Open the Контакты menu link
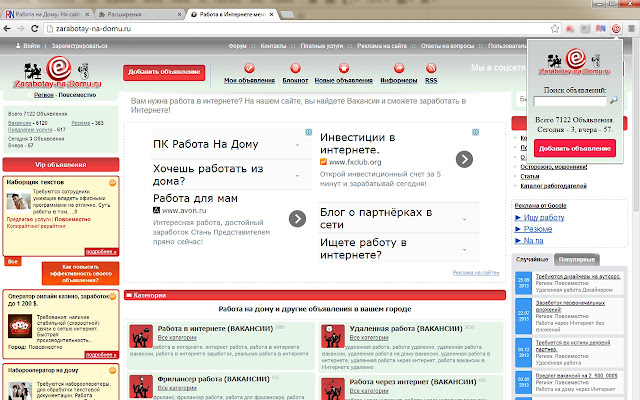This screenshot has height=400, width=640. [x=273, y=46]
